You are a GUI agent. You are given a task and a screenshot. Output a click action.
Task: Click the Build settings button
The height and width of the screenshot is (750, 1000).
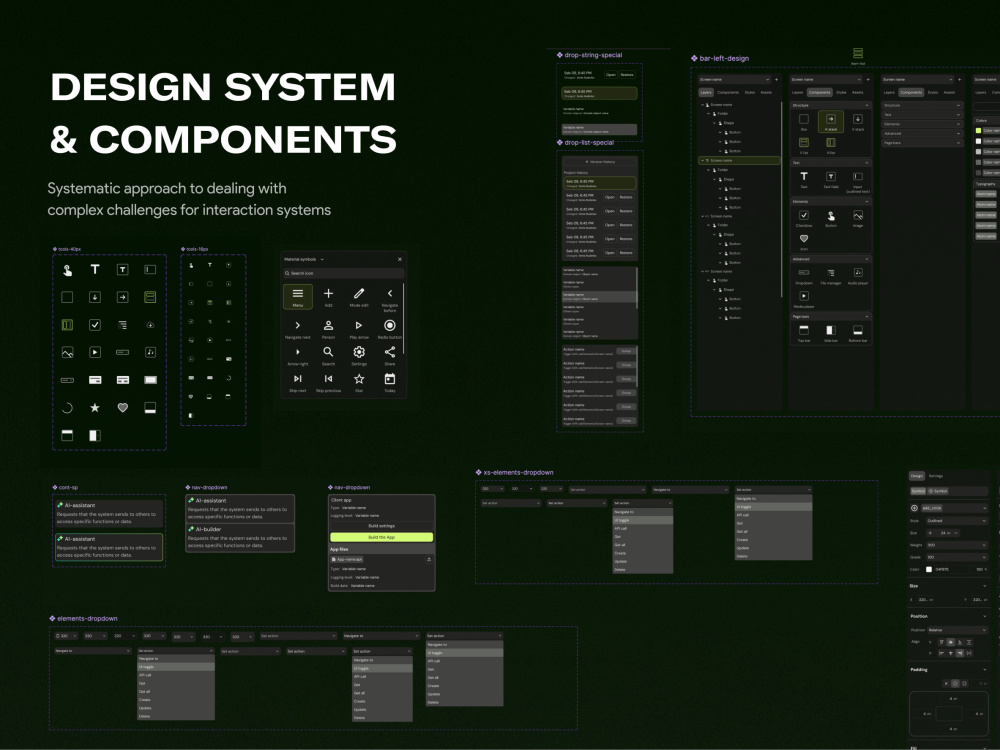[x=381, y=526]
